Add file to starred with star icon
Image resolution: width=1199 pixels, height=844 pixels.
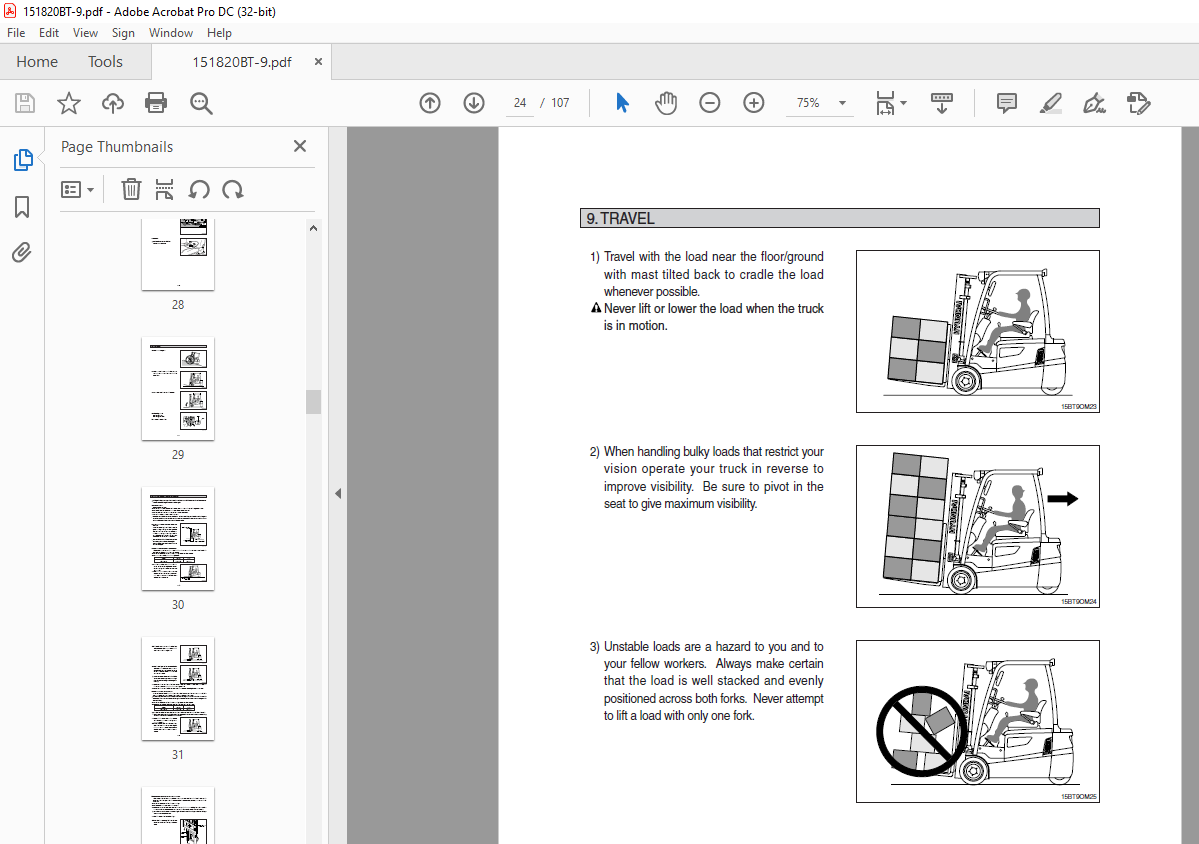click(x=69, y=103)
